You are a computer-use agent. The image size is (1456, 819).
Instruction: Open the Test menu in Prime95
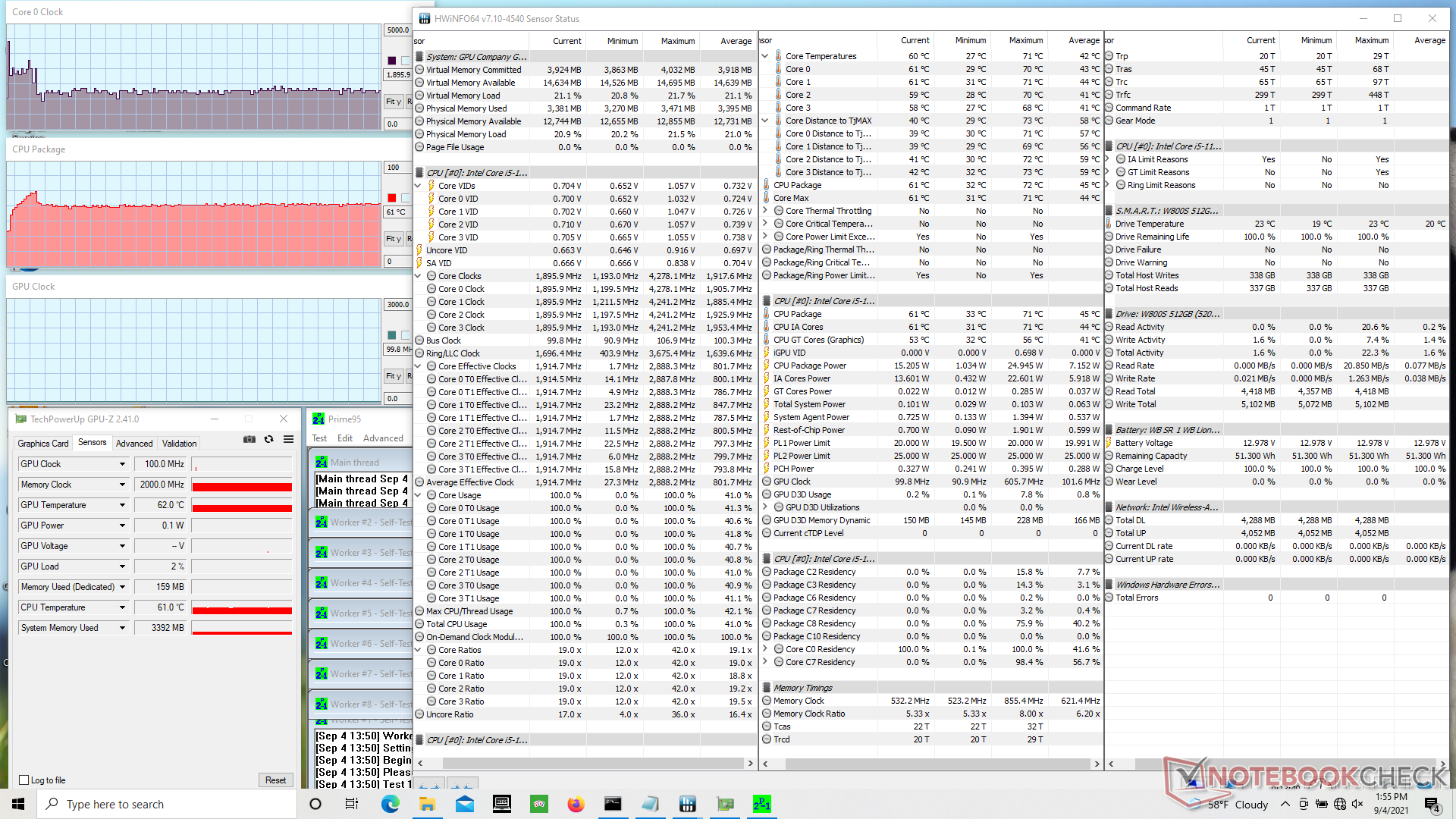pos(319,438)
